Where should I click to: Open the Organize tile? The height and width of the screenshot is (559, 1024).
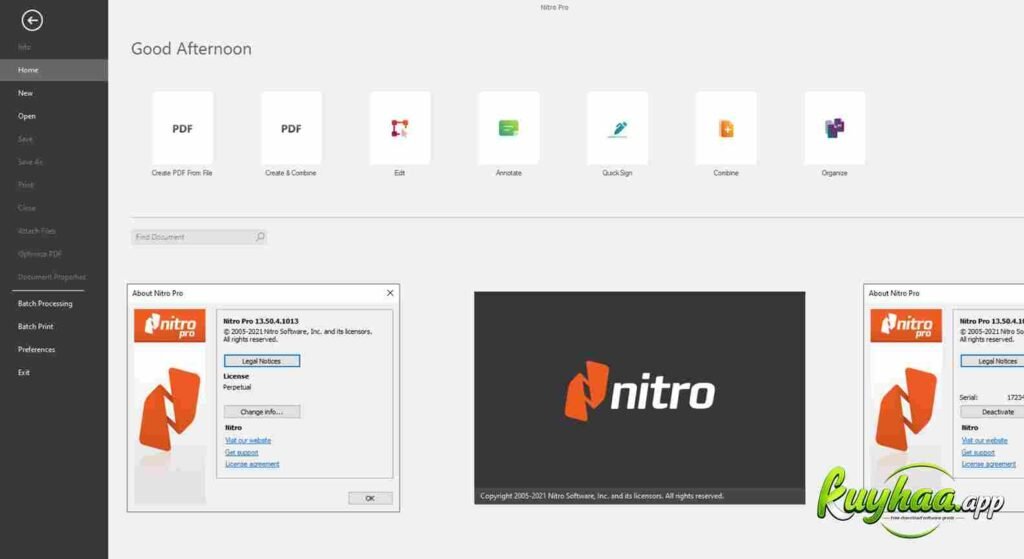click(835, 128)
